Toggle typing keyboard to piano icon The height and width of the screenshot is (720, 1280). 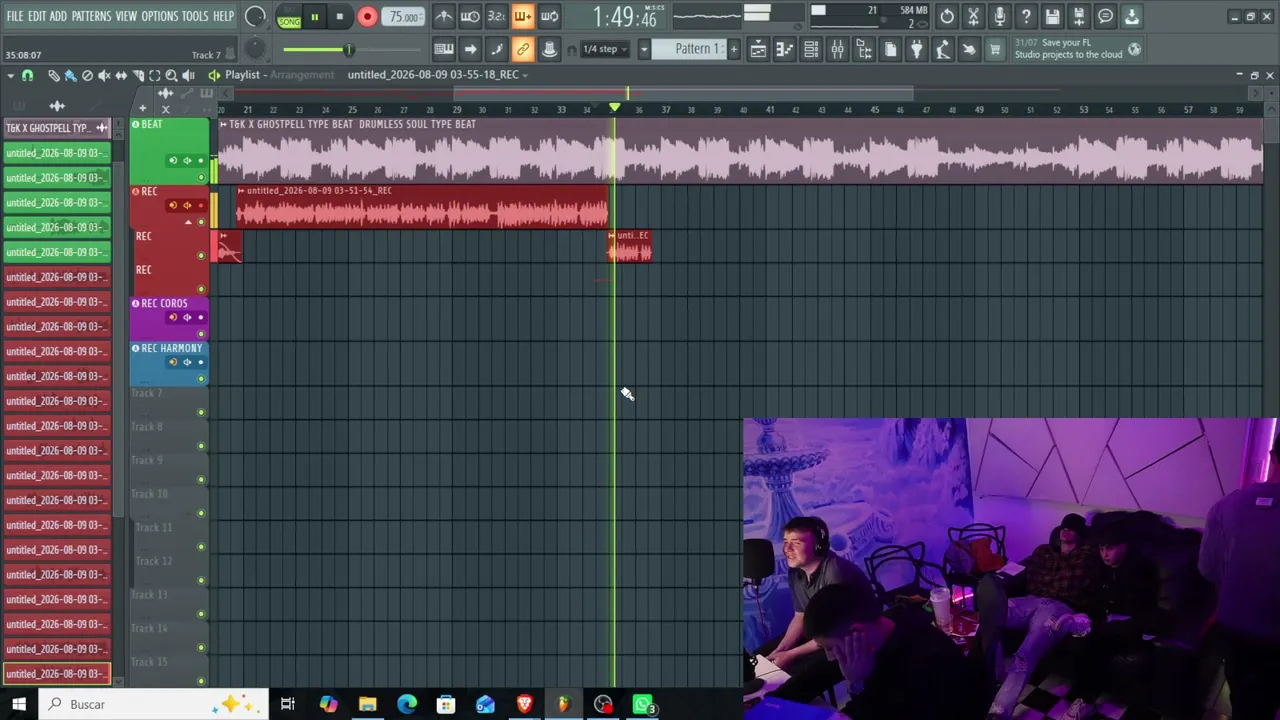point(444,49)
